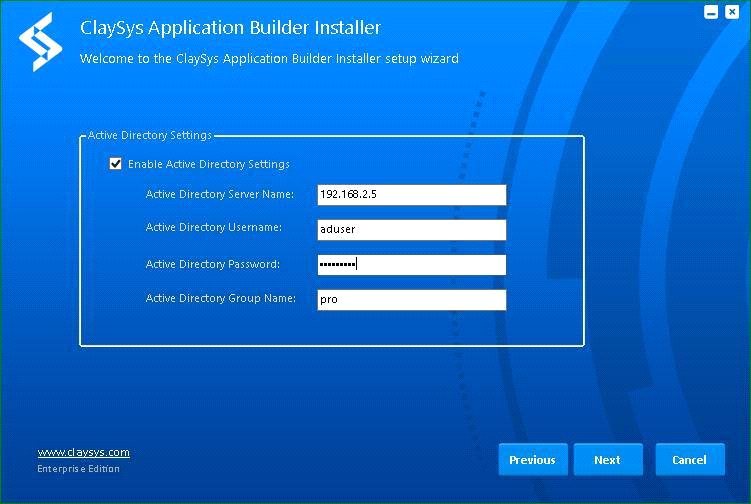Proceed with the Next button

[x=608, y=459]
